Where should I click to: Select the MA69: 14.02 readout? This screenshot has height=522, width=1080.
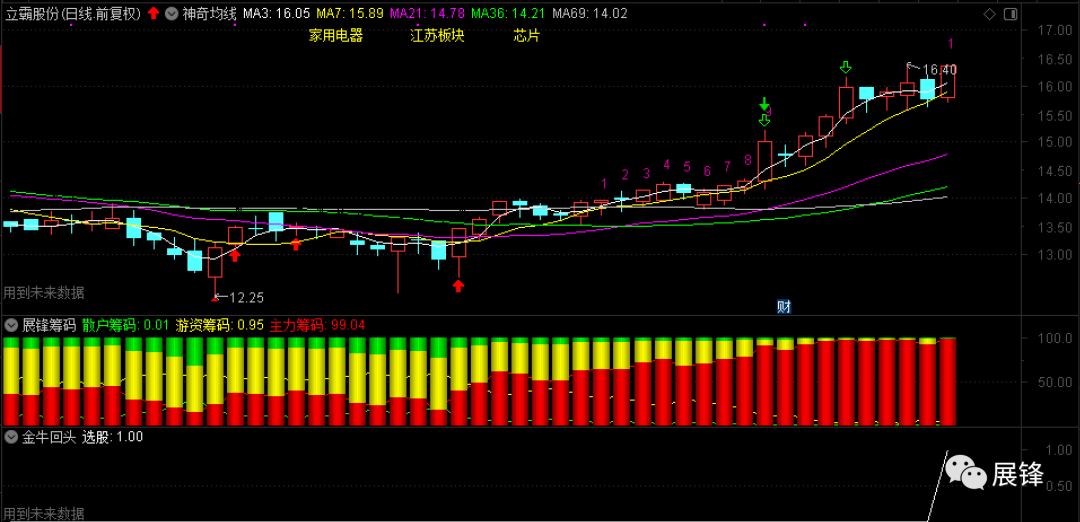coord(590,13)
